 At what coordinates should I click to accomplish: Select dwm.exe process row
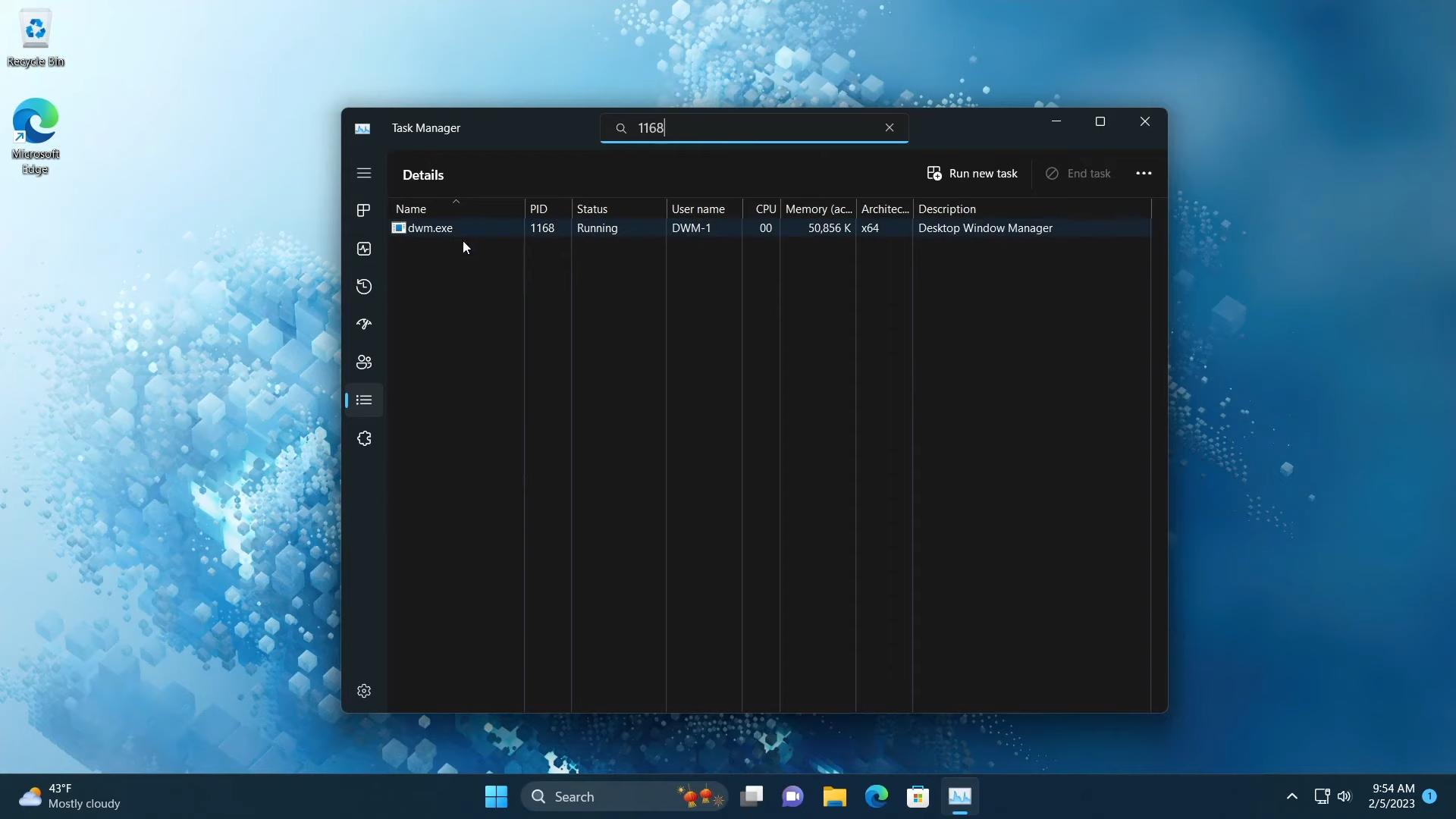(770, 228)
